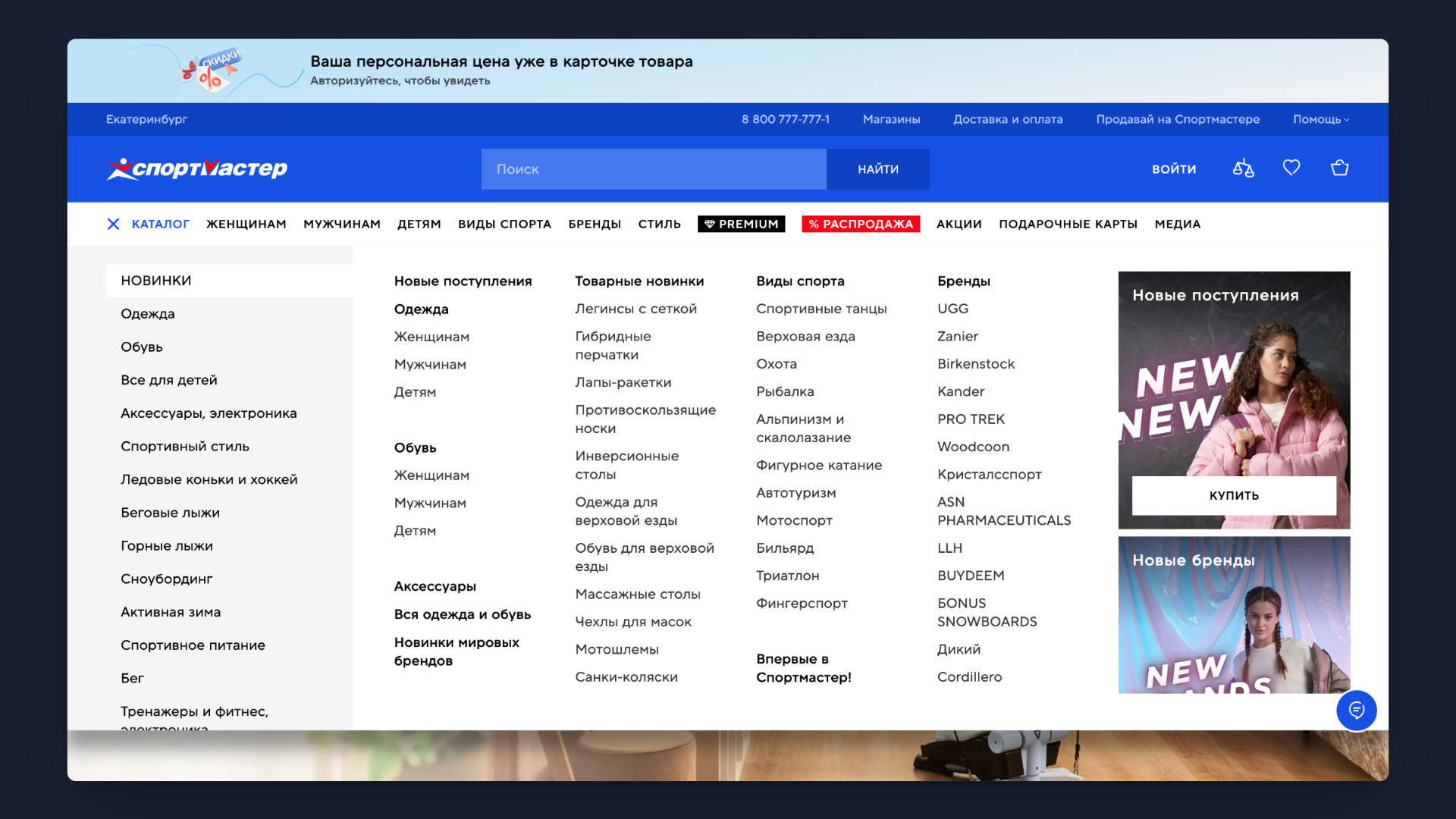Click the ВОЙТИ button

(x=1174, y=168)
